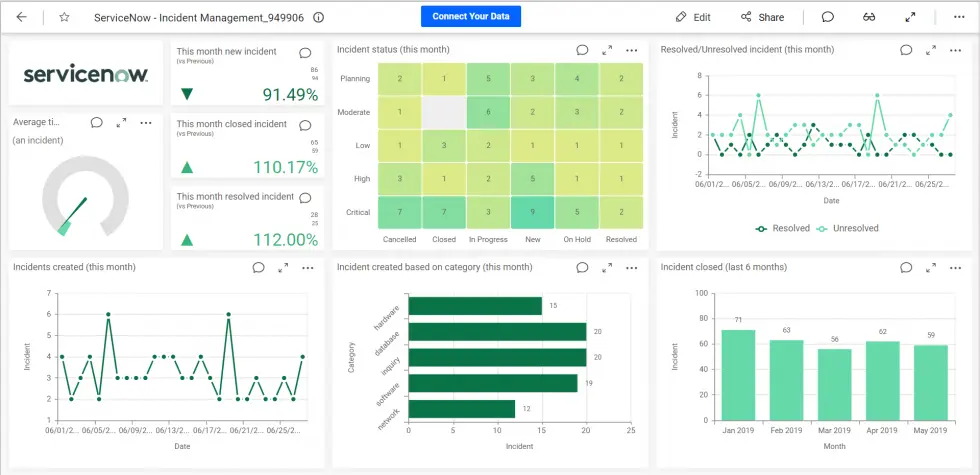Click the Share button
The height and width of the screenshot is (475, 980).
pyautogui.click(x=762, y=17)
